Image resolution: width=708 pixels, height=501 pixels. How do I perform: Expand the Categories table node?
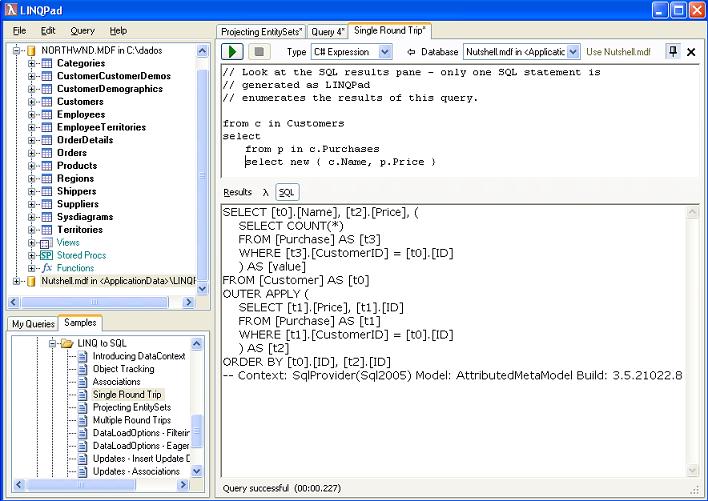pos(32,63)
